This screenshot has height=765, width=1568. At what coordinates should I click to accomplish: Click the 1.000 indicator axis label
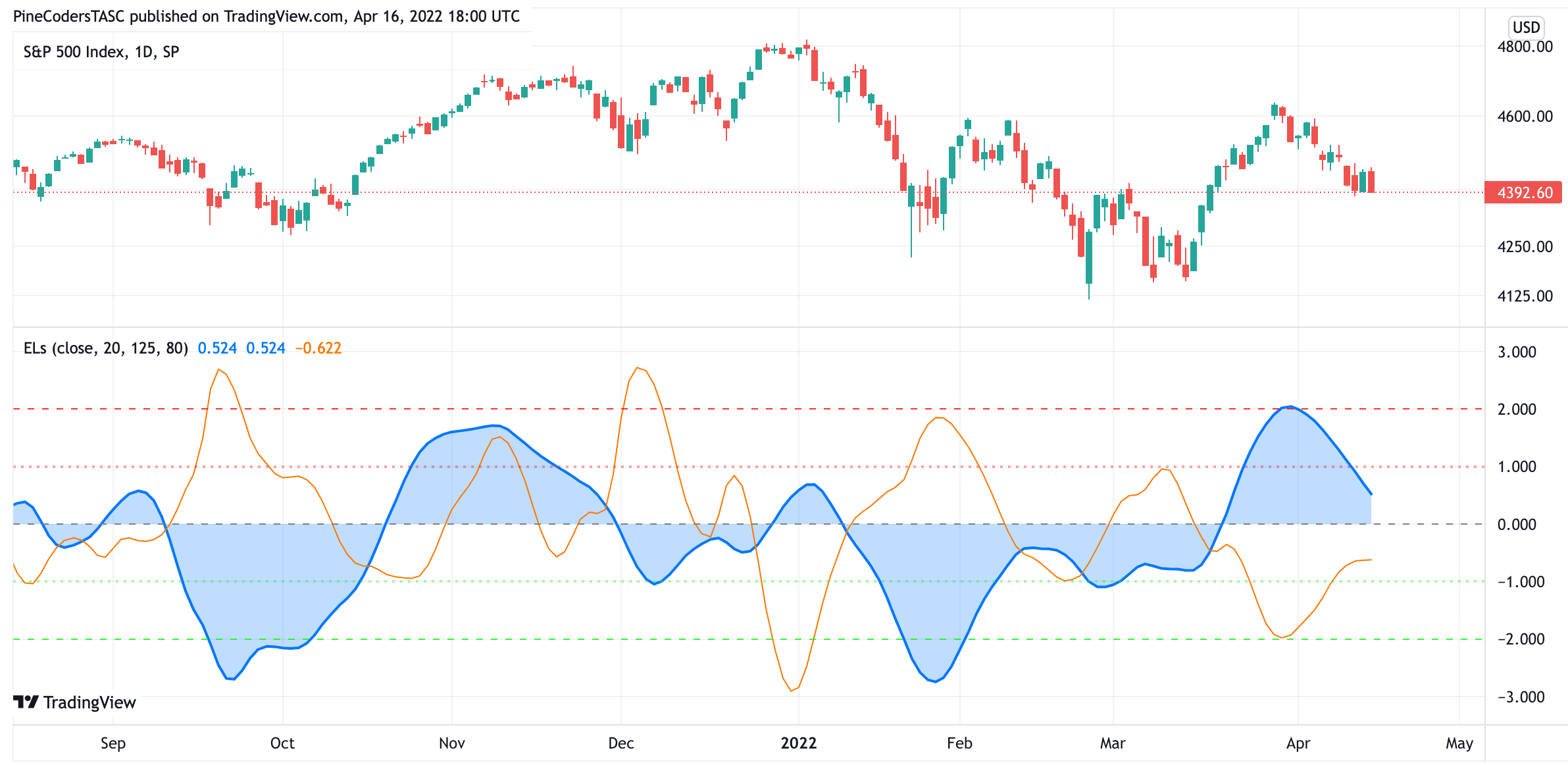(x=1517, y=467)
